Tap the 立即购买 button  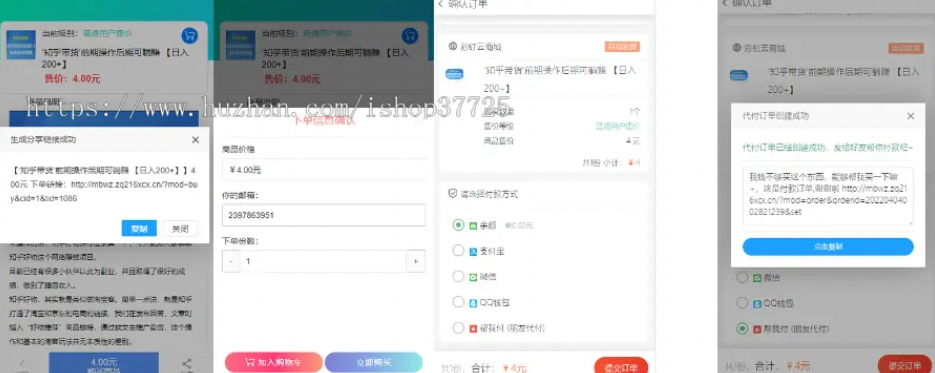click(374, 362)
